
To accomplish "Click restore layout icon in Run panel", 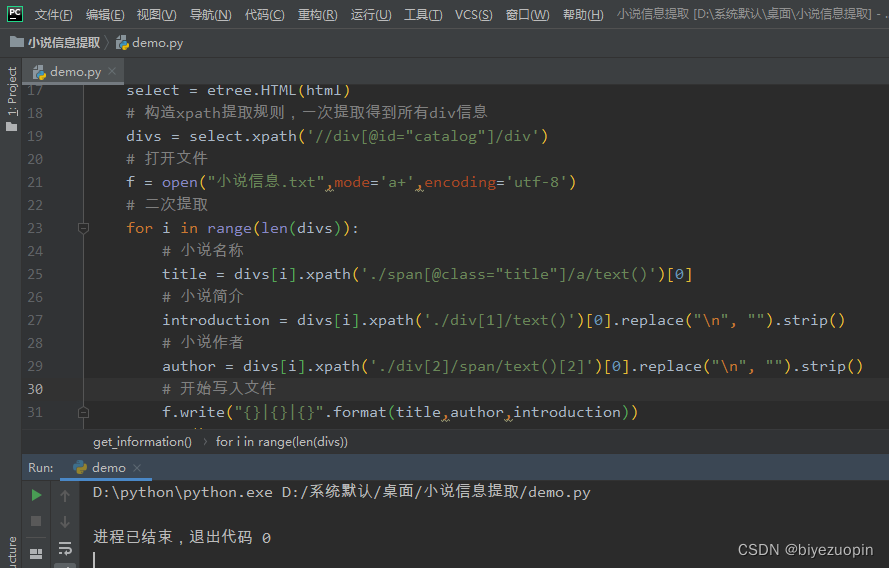I will [36, 554].
